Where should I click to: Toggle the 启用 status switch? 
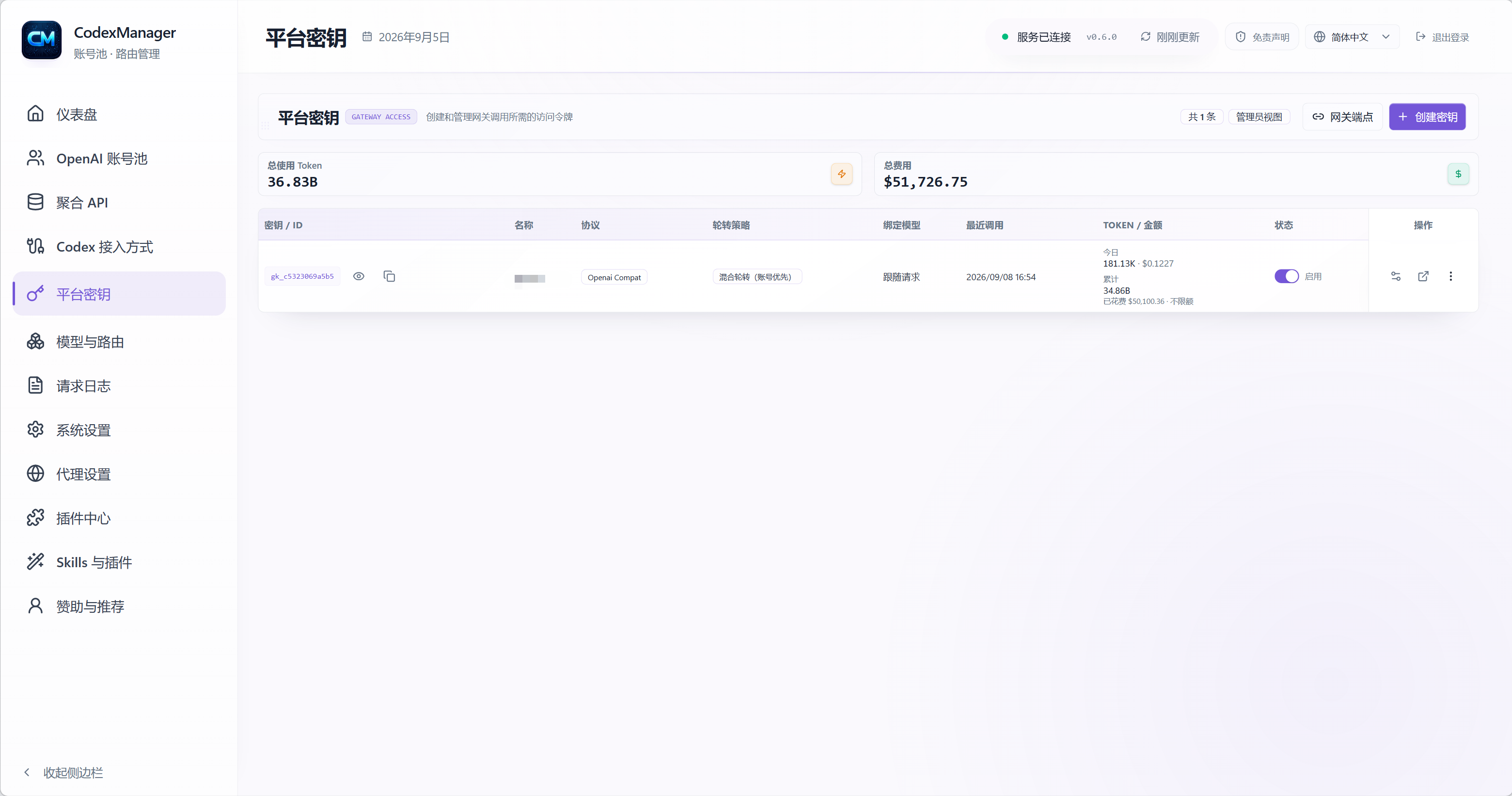point(1286,276)
